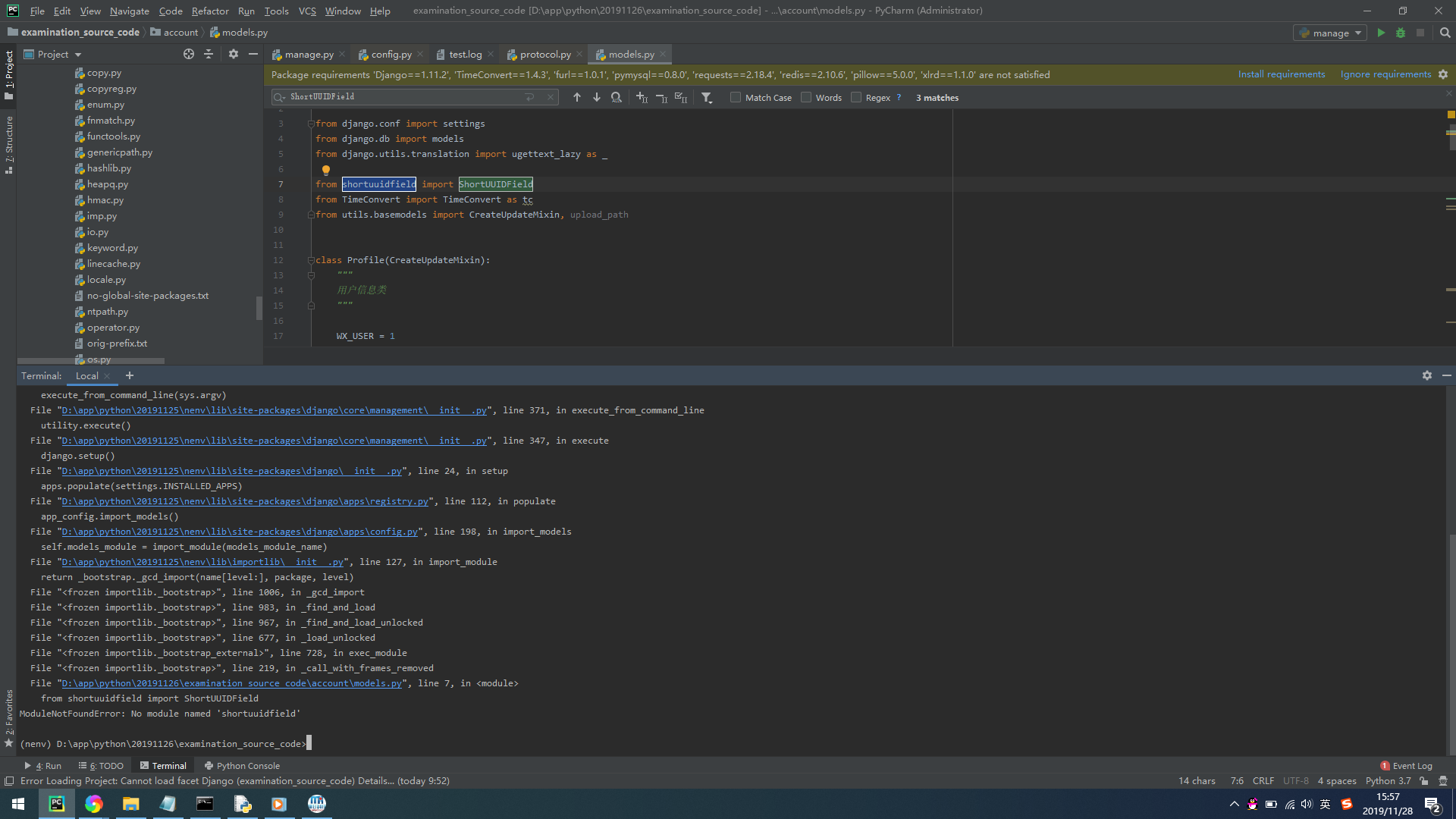Open requirements notification settings gear
Image resolution: width=1456 pixels, height=819 pixels.
pos(1443,74)
